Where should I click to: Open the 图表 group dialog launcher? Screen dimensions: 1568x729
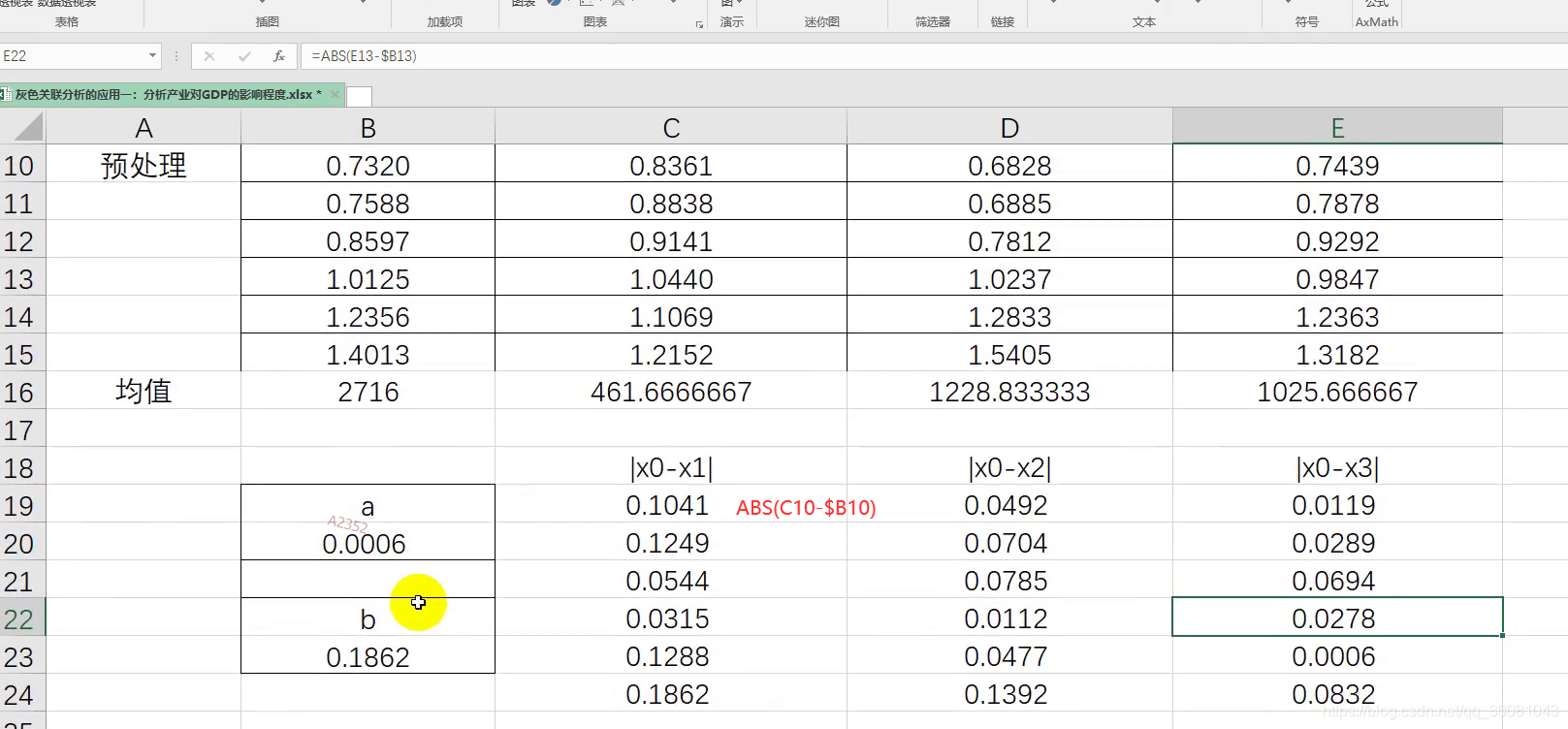(699, 25)
